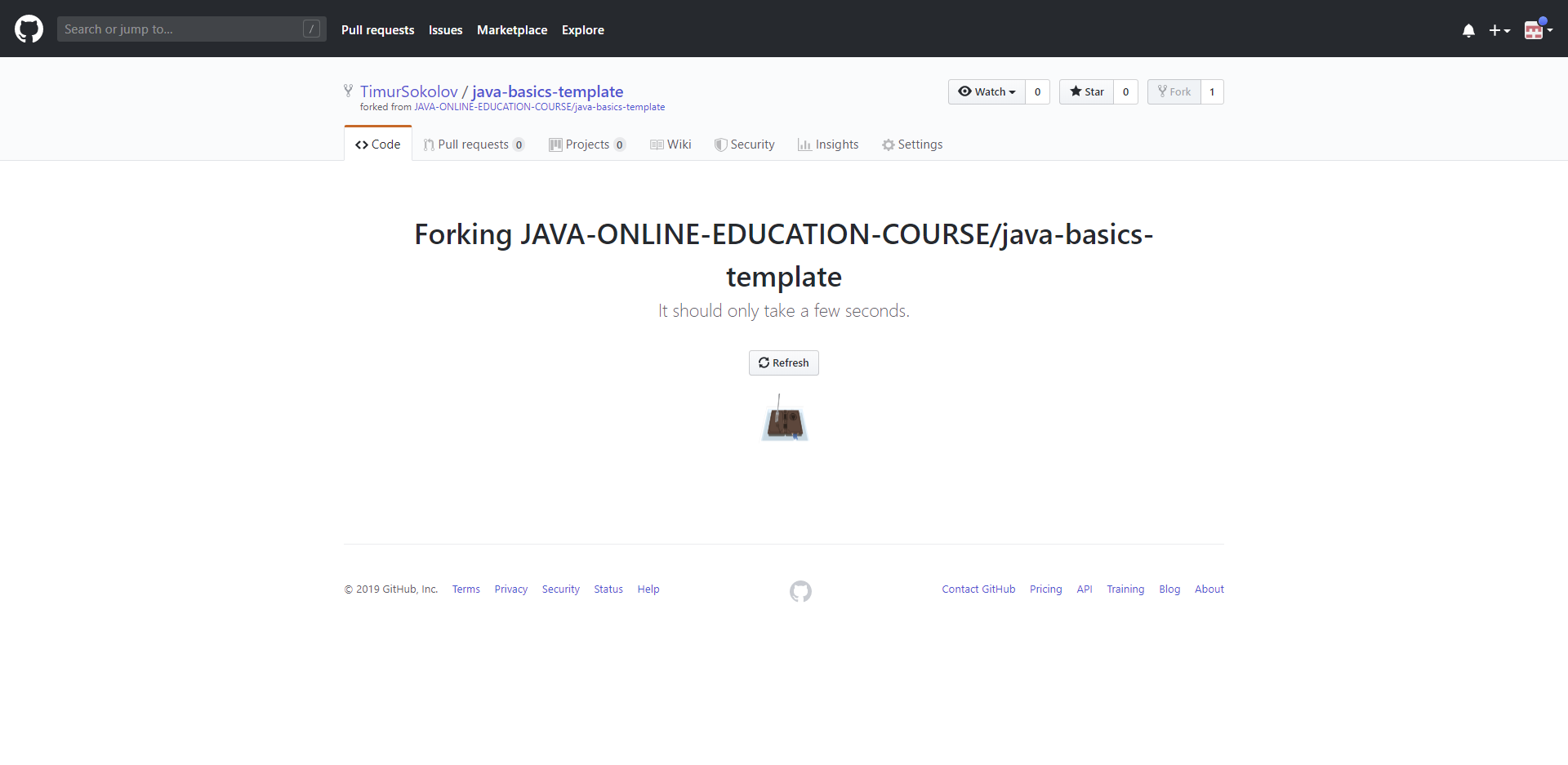The width and height of the screenshot is (1568, 765).
Task: Switch to the Projects tab
Action: [x=587, y=145]
